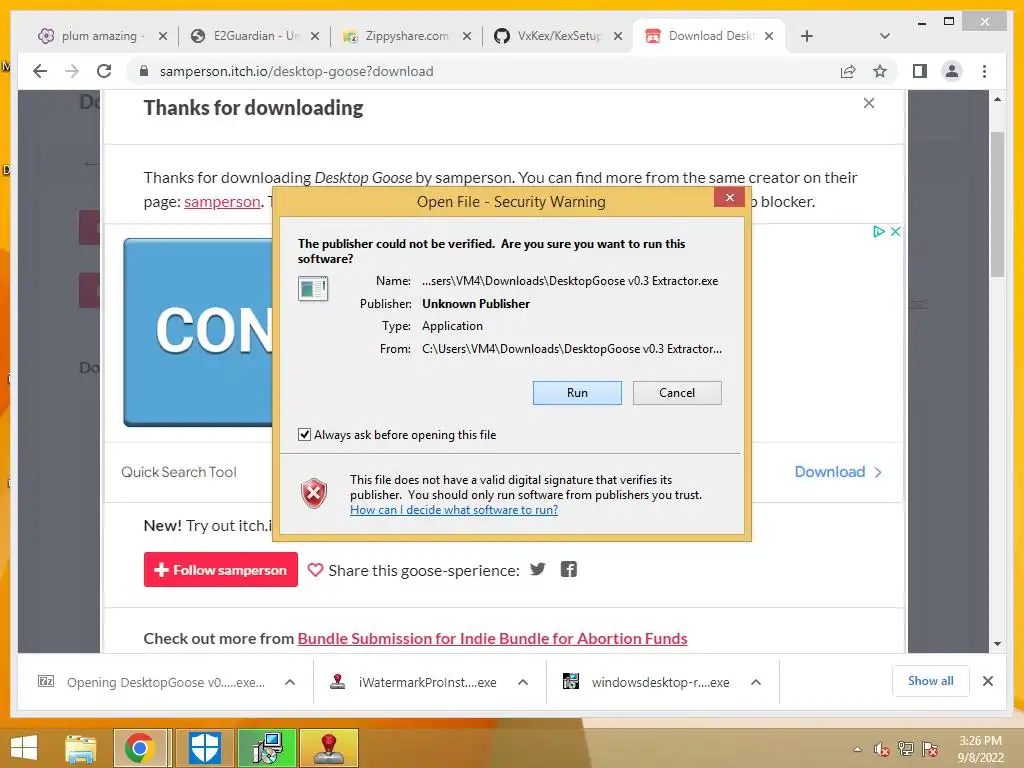Image resolution: width=1024 pixels, height=768 pixels.
Task: Click the page vertical scrollbar thumb
Action: [997, 204]
